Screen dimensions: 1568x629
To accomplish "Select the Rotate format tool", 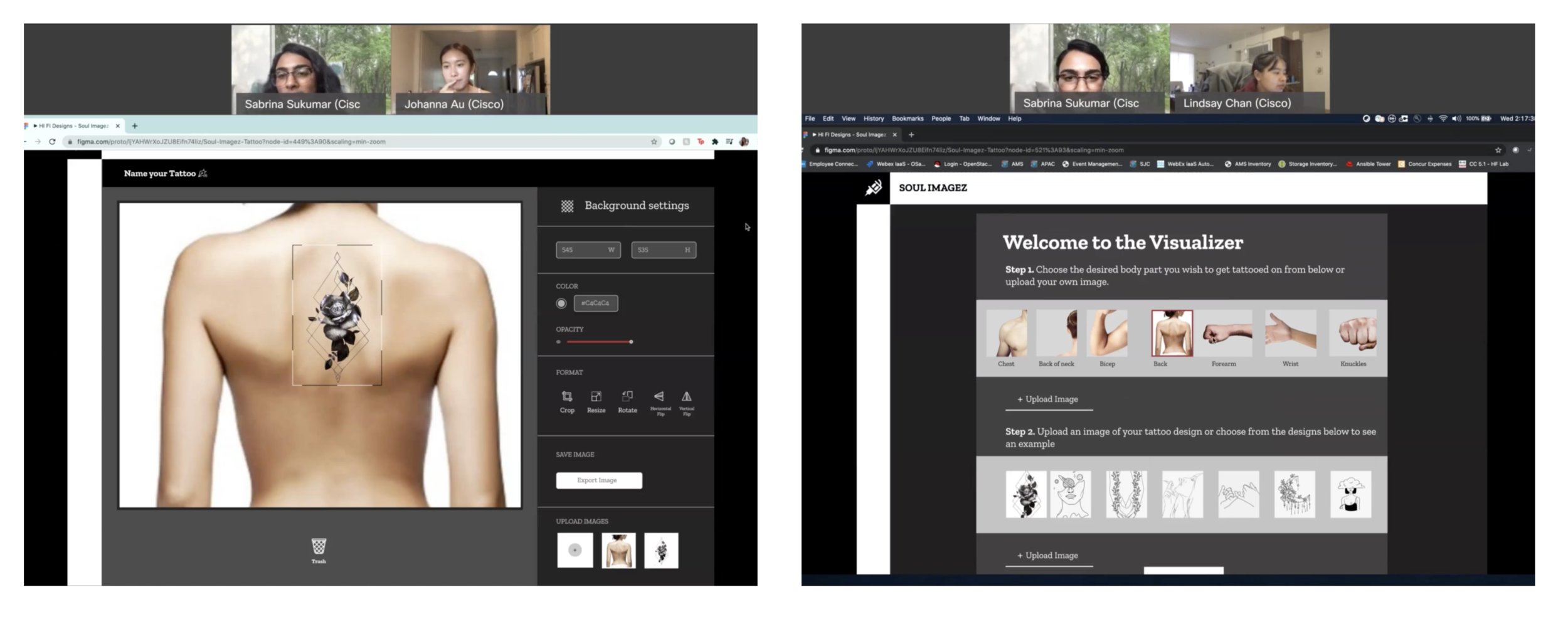I will (x=627, y=401).
